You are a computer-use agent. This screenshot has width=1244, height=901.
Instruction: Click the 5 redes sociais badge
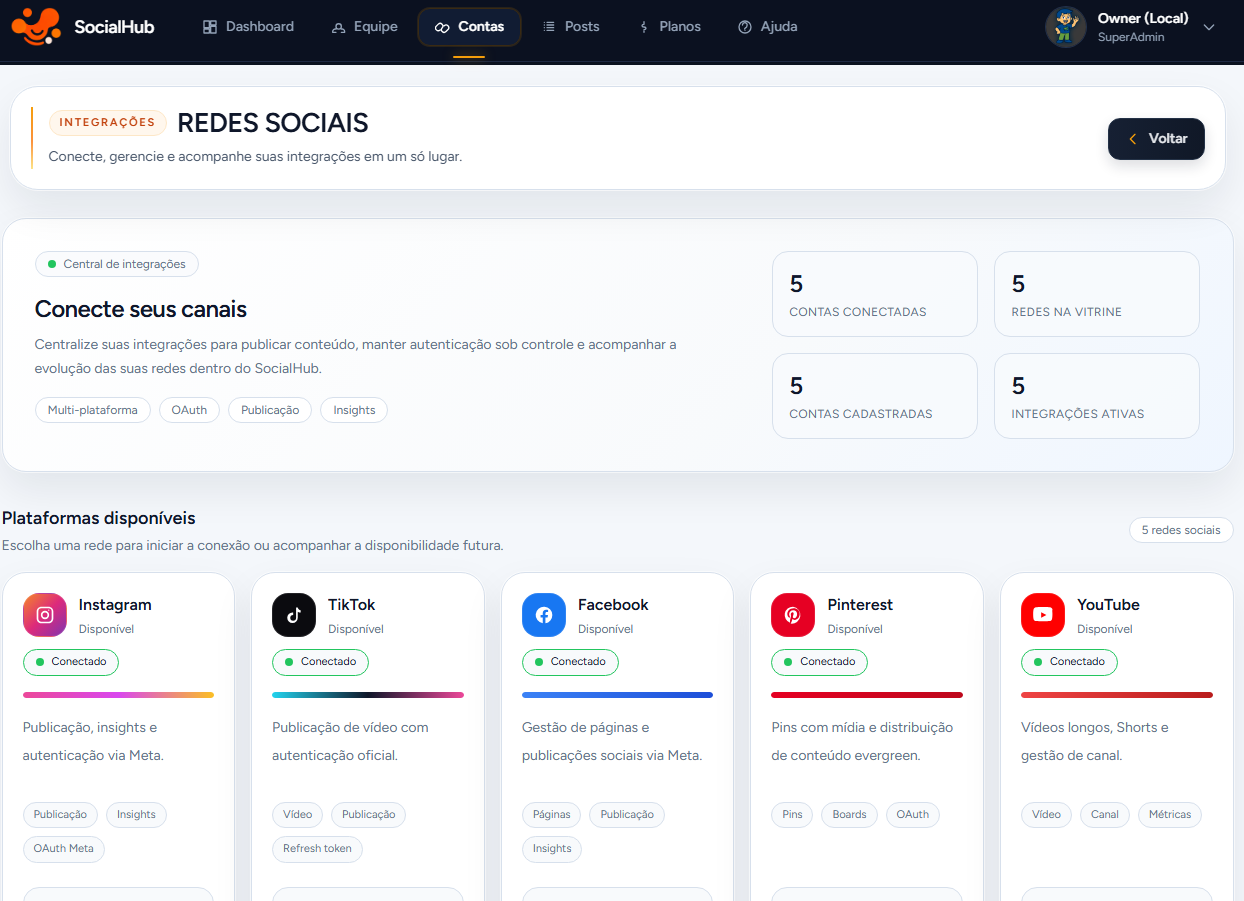click(1181, 530)
